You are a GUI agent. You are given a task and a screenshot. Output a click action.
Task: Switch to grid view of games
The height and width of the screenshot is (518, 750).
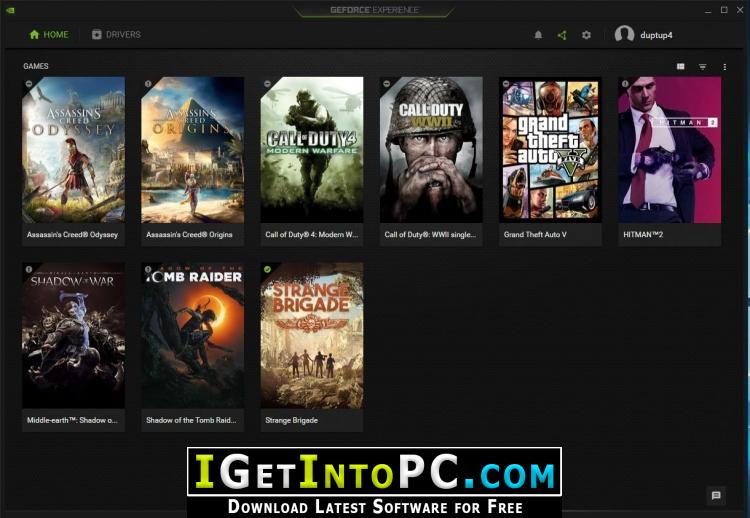pyautogui.click(x=681, y=66)
